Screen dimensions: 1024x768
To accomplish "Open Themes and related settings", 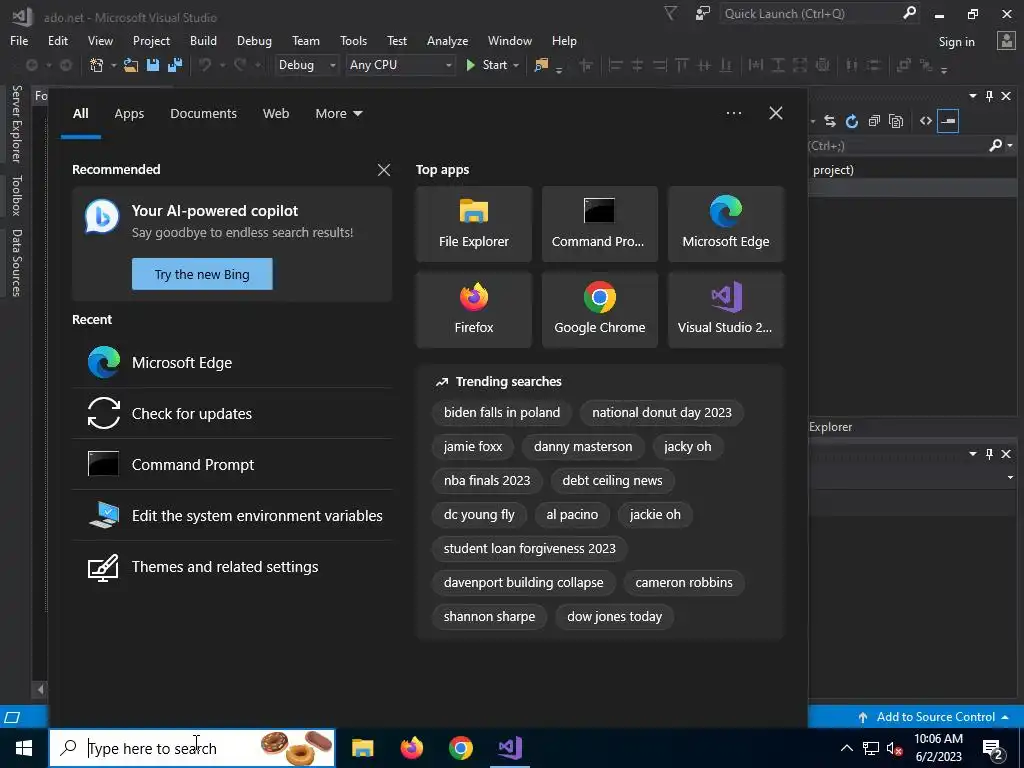I will click(x=232, y=566).
